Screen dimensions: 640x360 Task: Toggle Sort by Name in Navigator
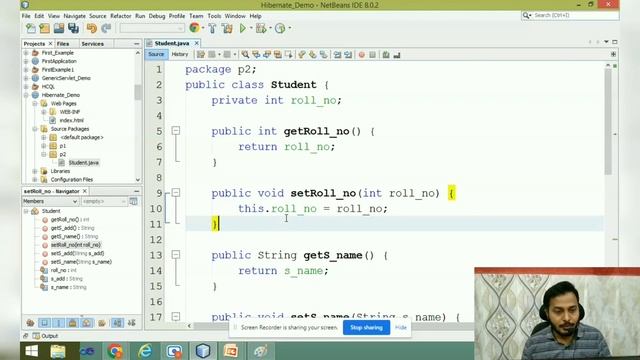coord(118,323)
